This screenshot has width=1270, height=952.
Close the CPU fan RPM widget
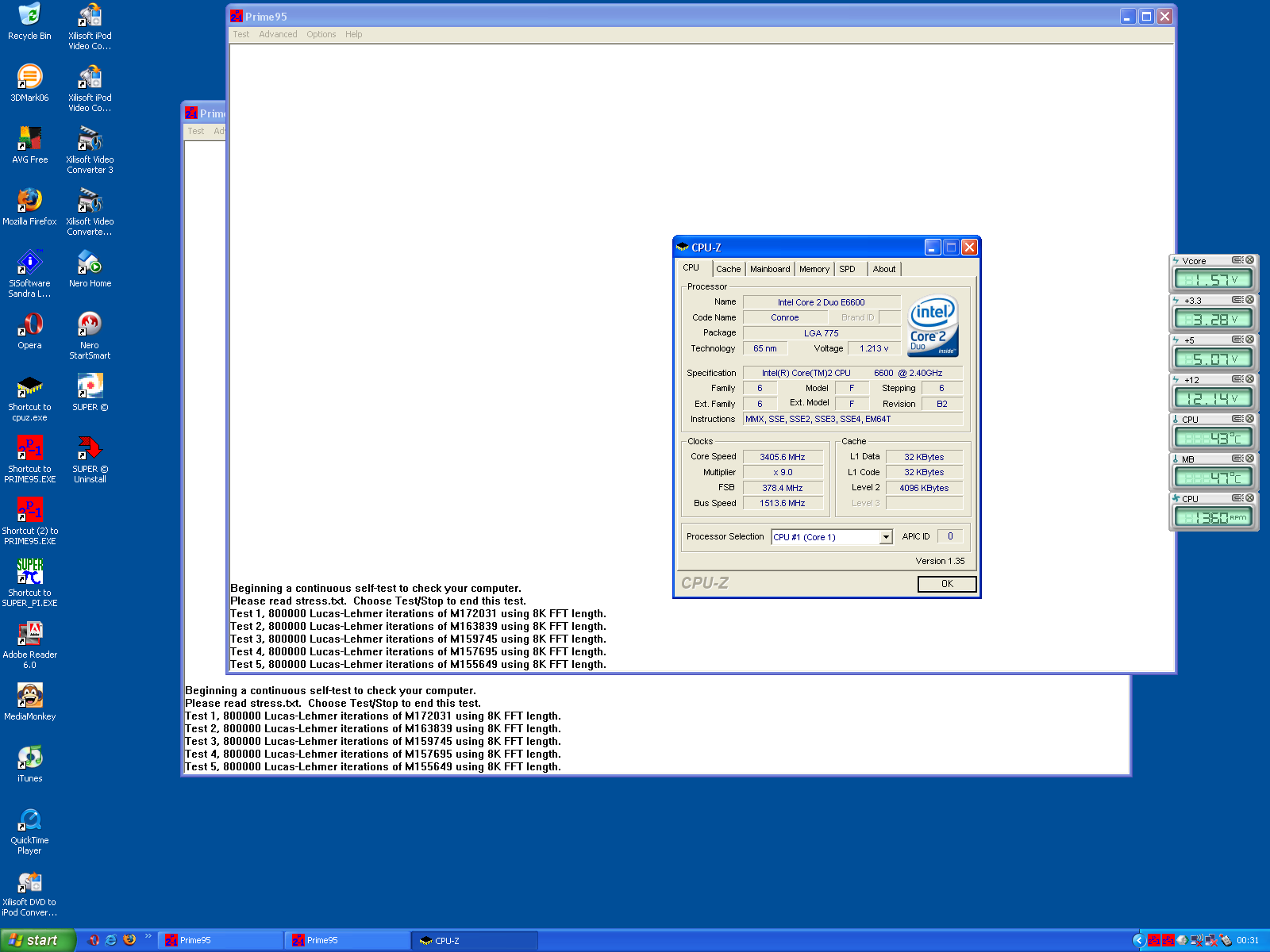(1249, 498)
